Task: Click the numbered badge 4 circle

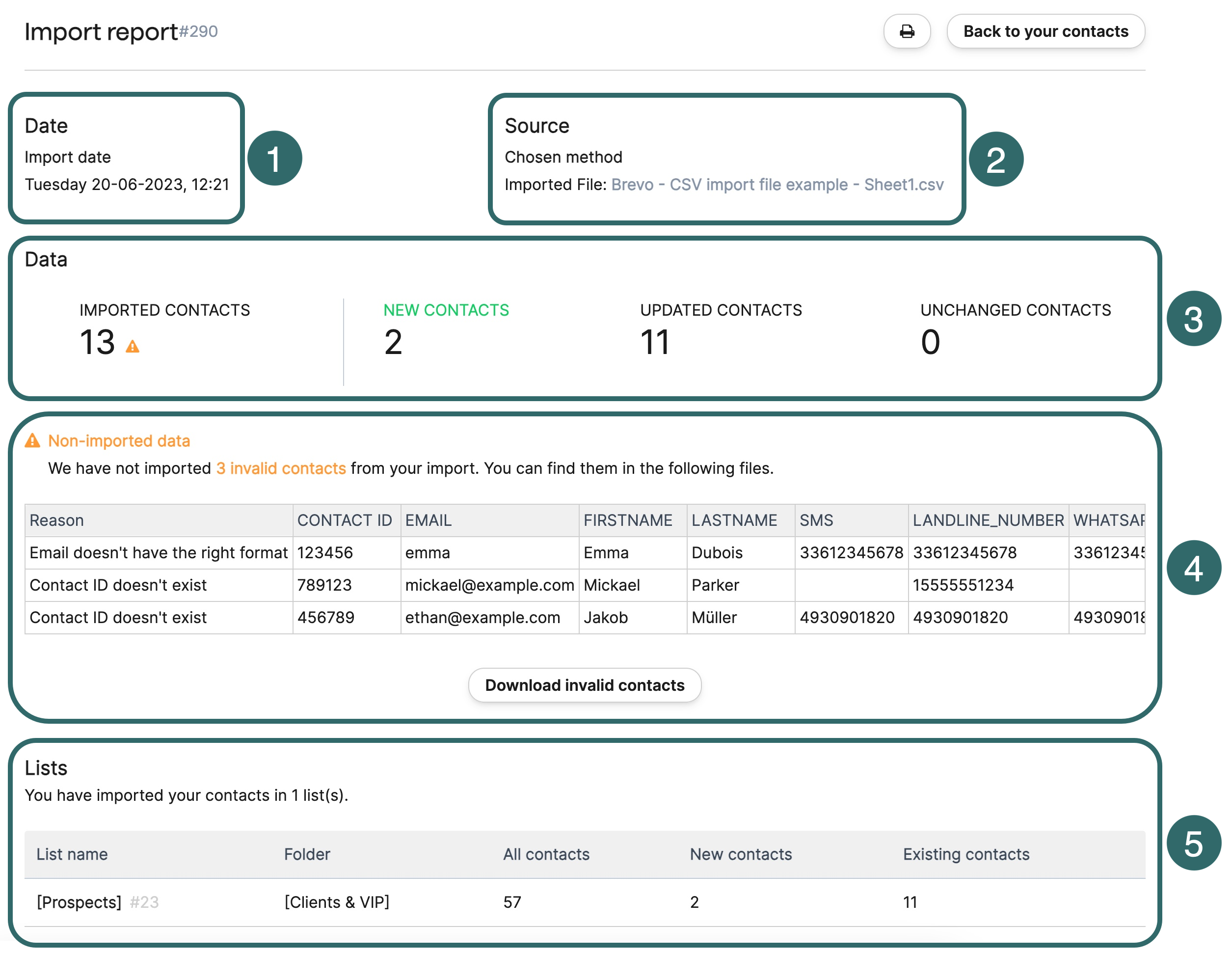Action: (1193, 568)
